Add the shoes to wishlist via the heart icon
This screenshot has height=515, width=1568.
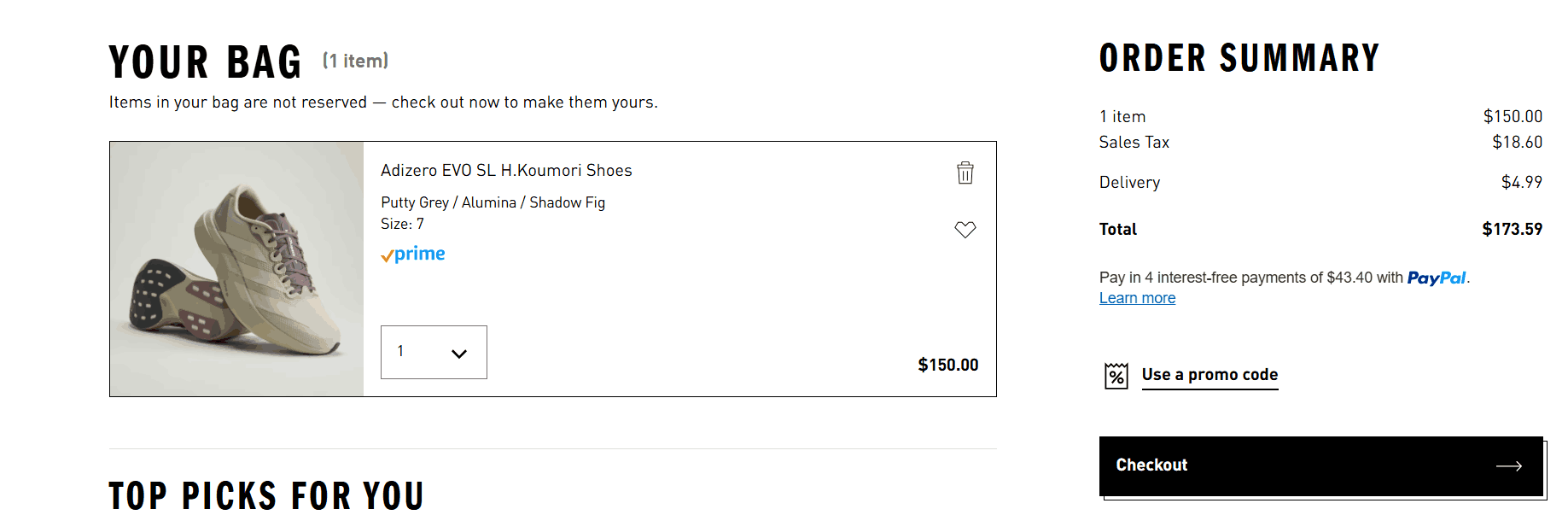(965, 230)
